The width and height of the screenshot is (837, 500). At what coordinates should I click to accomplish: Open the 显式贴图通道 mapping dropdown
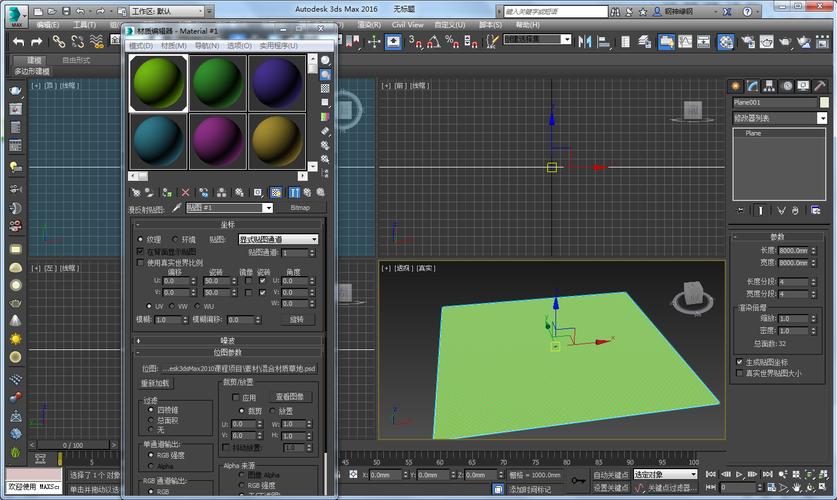click(278, 240)
